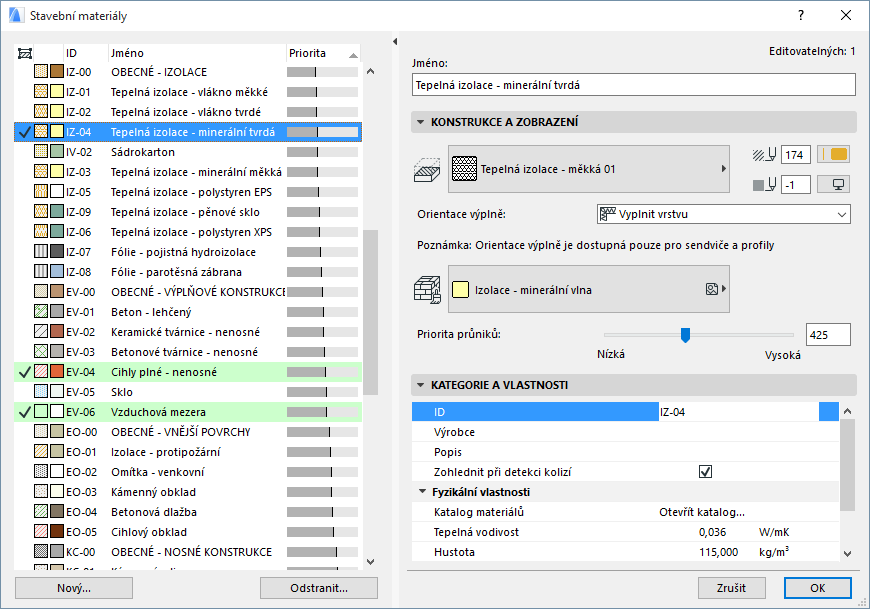This screenshot has width=870, height=609.
Task: Click the surface texture image icon
Action: pyautogui.click(x=712, y=289)
